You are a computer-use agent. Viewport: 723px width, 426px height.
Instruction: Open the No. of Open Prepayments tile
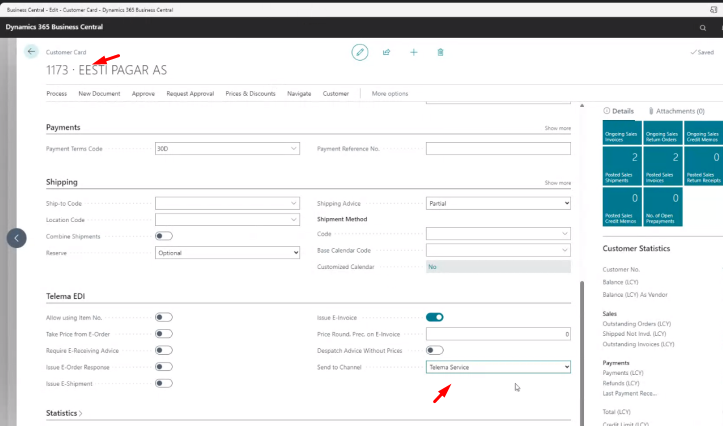[x=663, y=207]
